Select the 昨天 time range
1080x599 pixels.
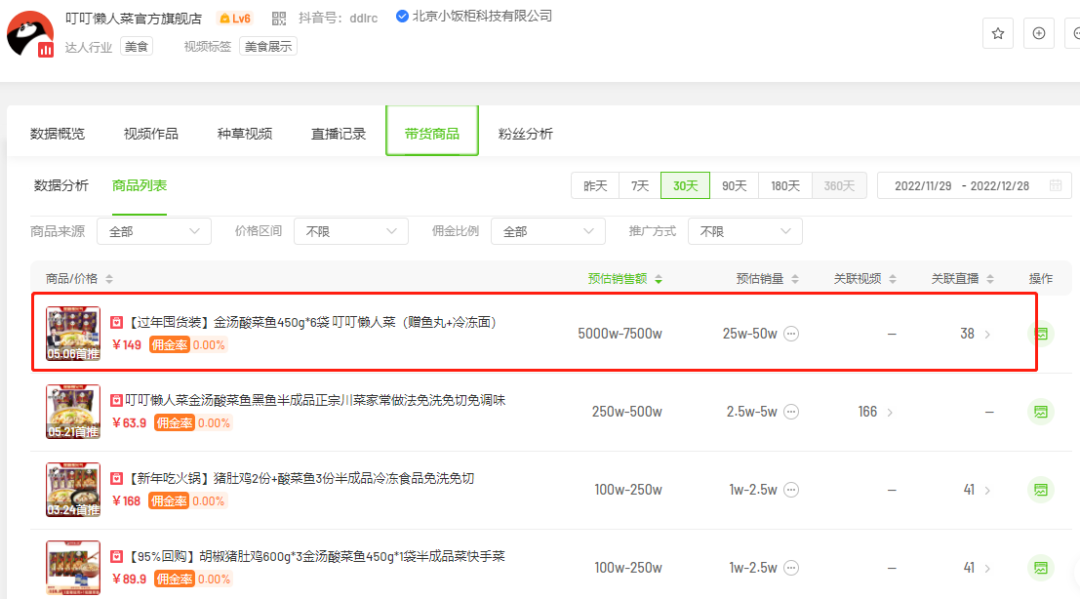(595, 186)
